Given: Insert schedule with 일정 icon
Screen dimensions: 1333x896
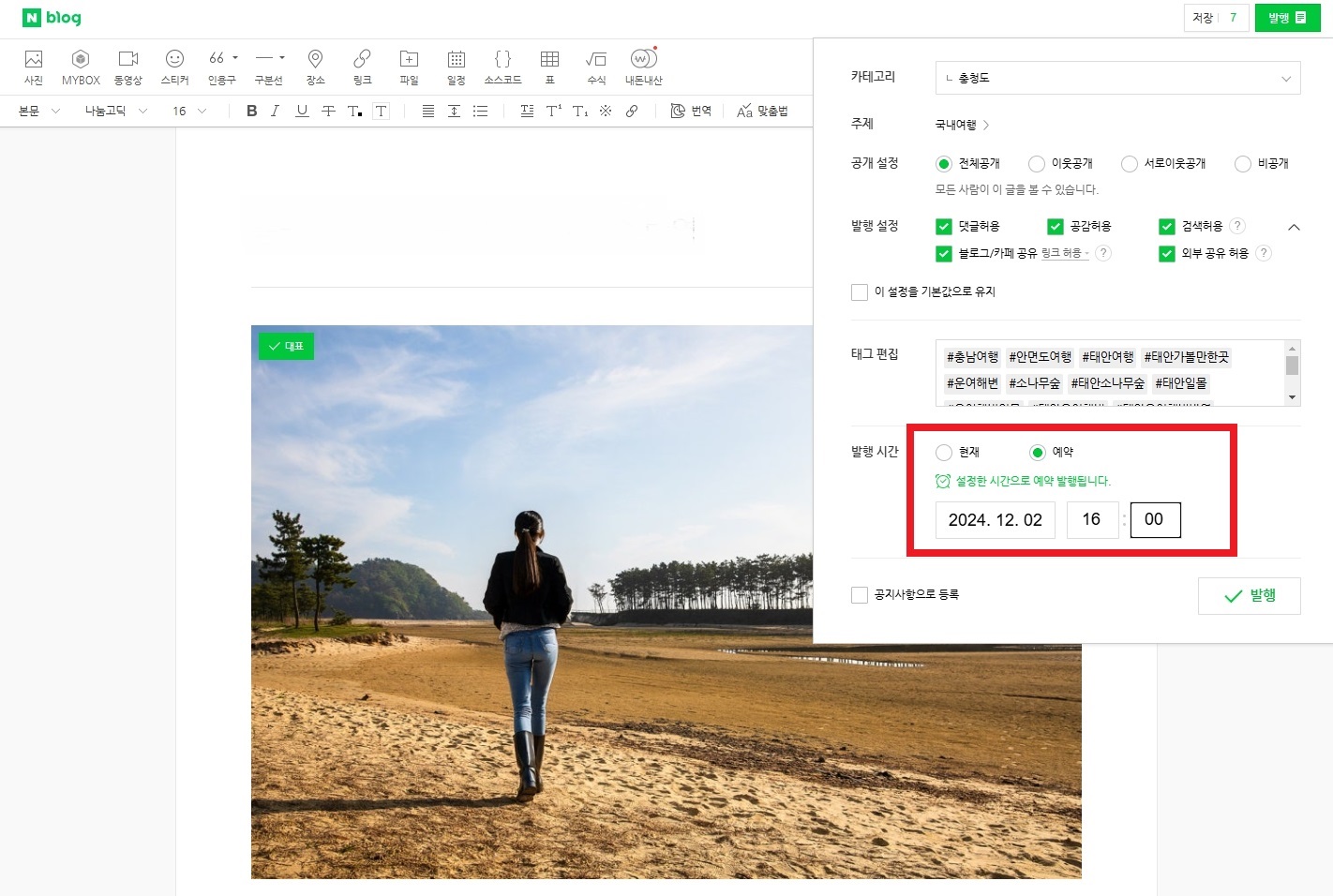Looking at the screenshot, I should (457, 67).
